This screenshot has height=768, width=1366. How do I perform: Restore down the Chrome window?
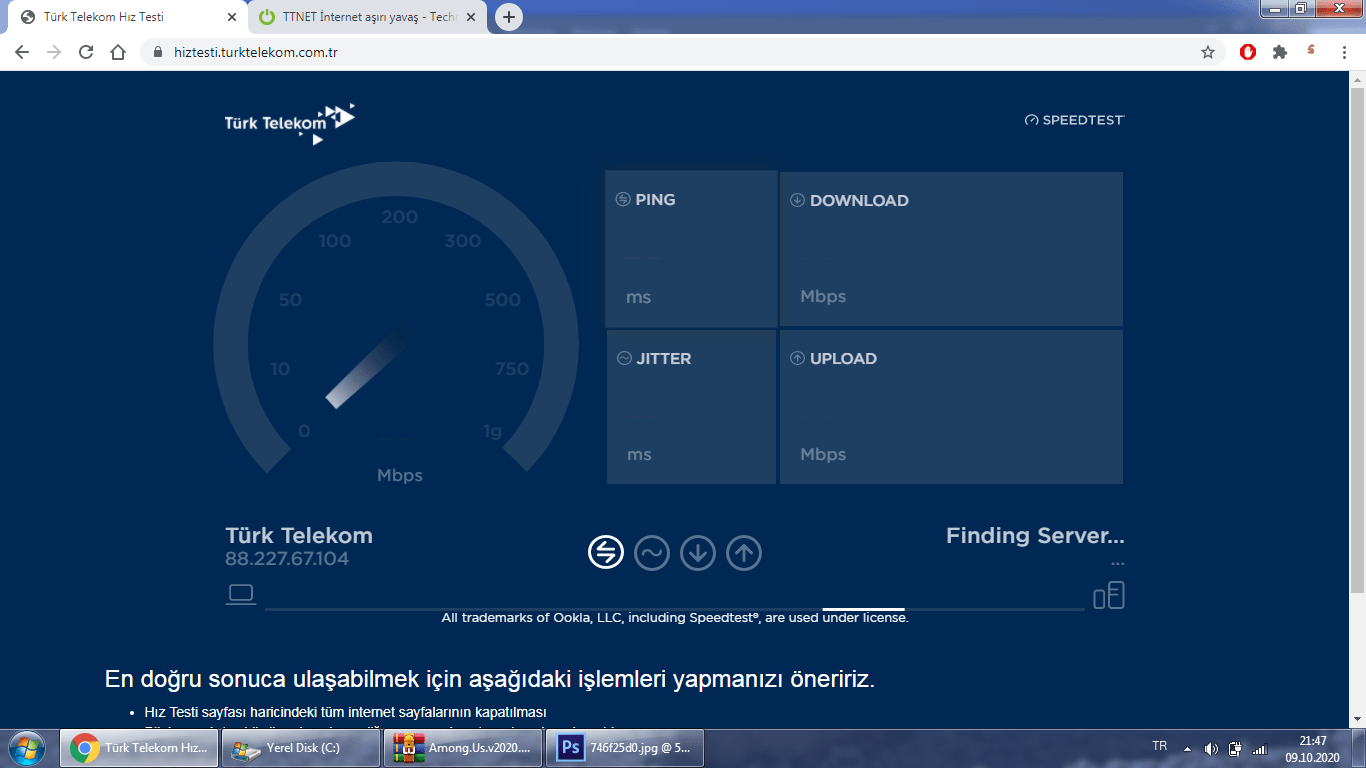coord(1301,9)
